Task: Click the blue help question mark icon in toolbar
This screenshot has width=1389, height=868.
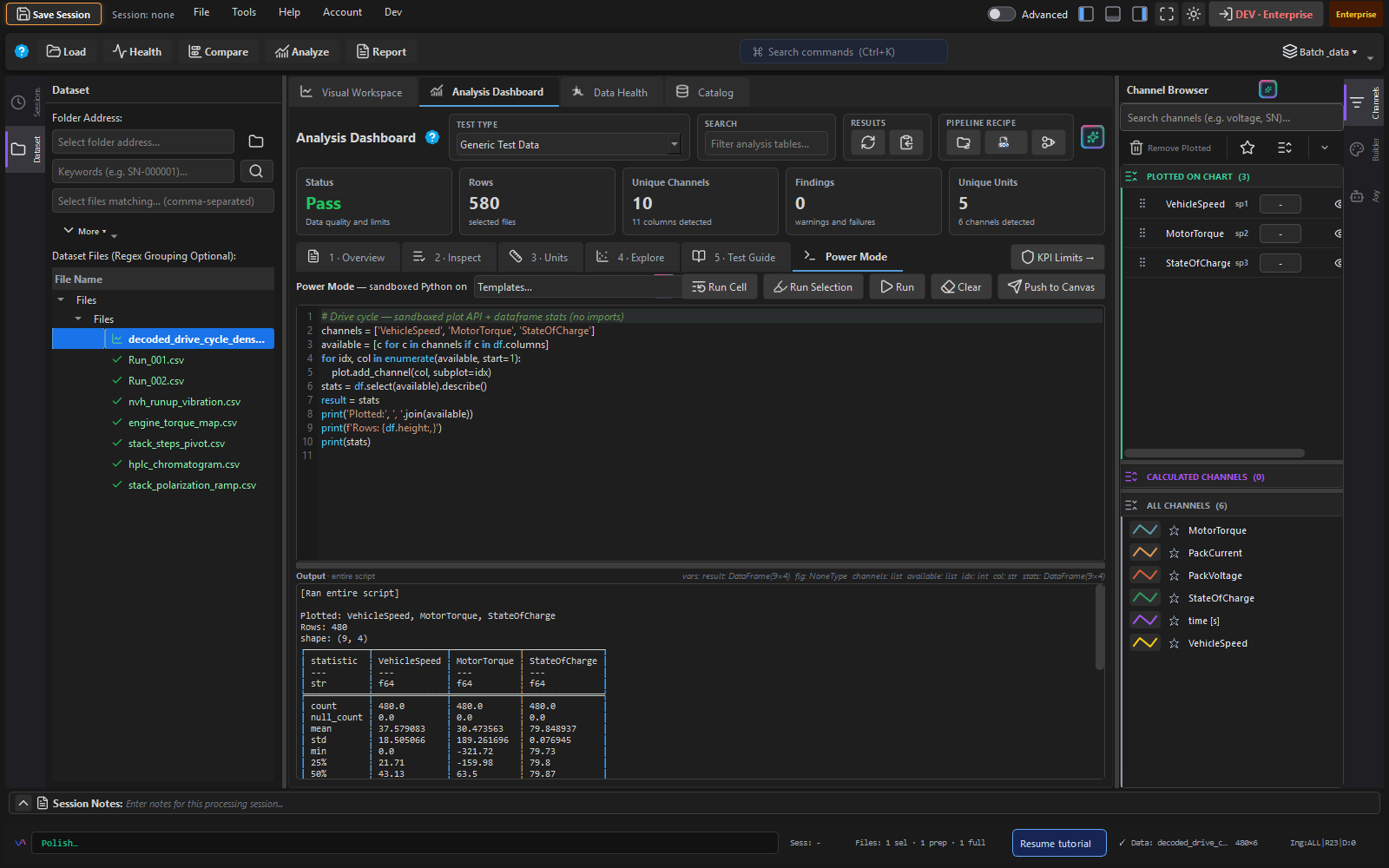Action: (x=22, y=51)
